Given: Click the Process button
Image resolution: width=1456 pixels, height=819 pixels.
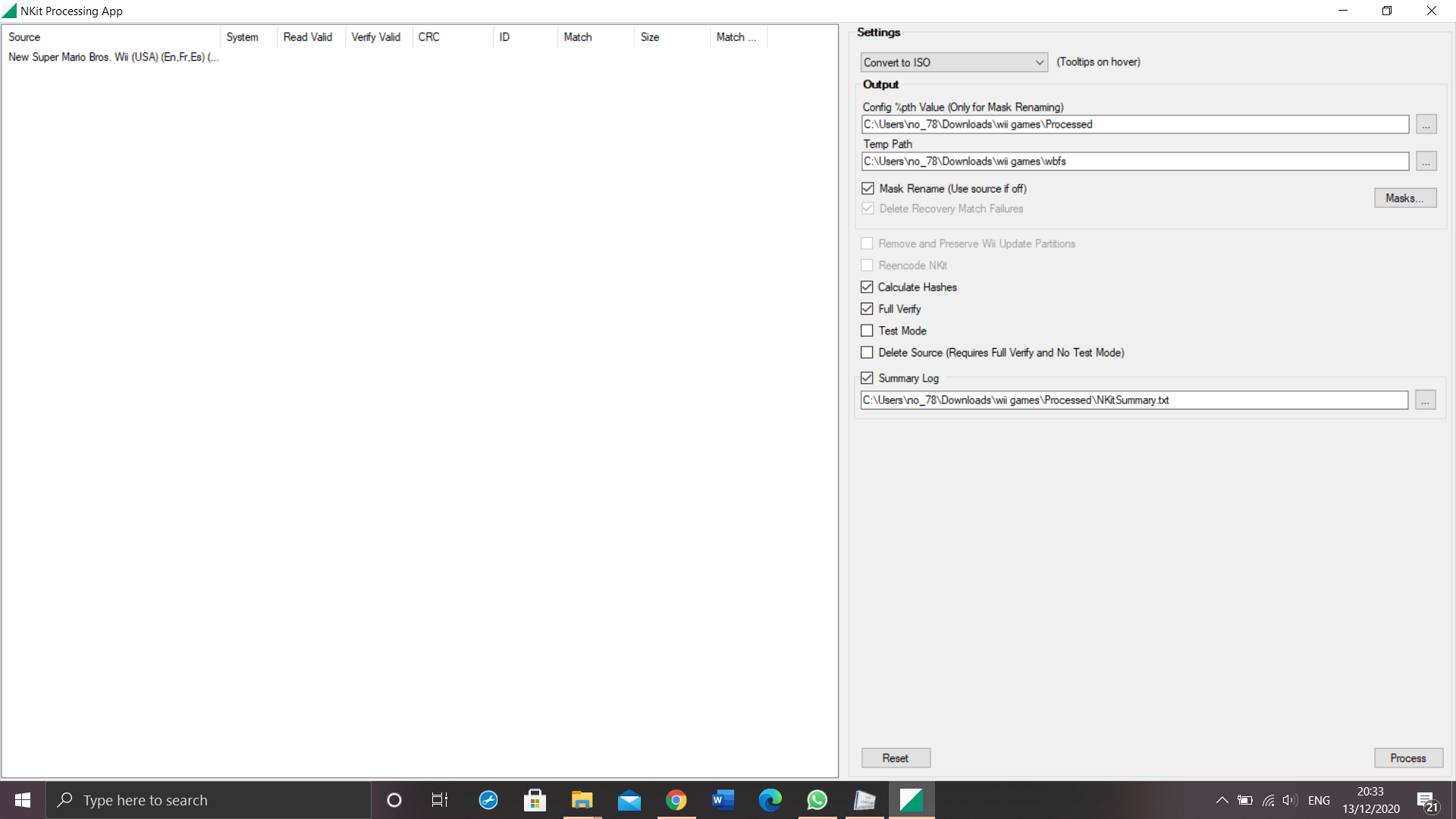Looking at the screenshot, I should [1408, 758].
